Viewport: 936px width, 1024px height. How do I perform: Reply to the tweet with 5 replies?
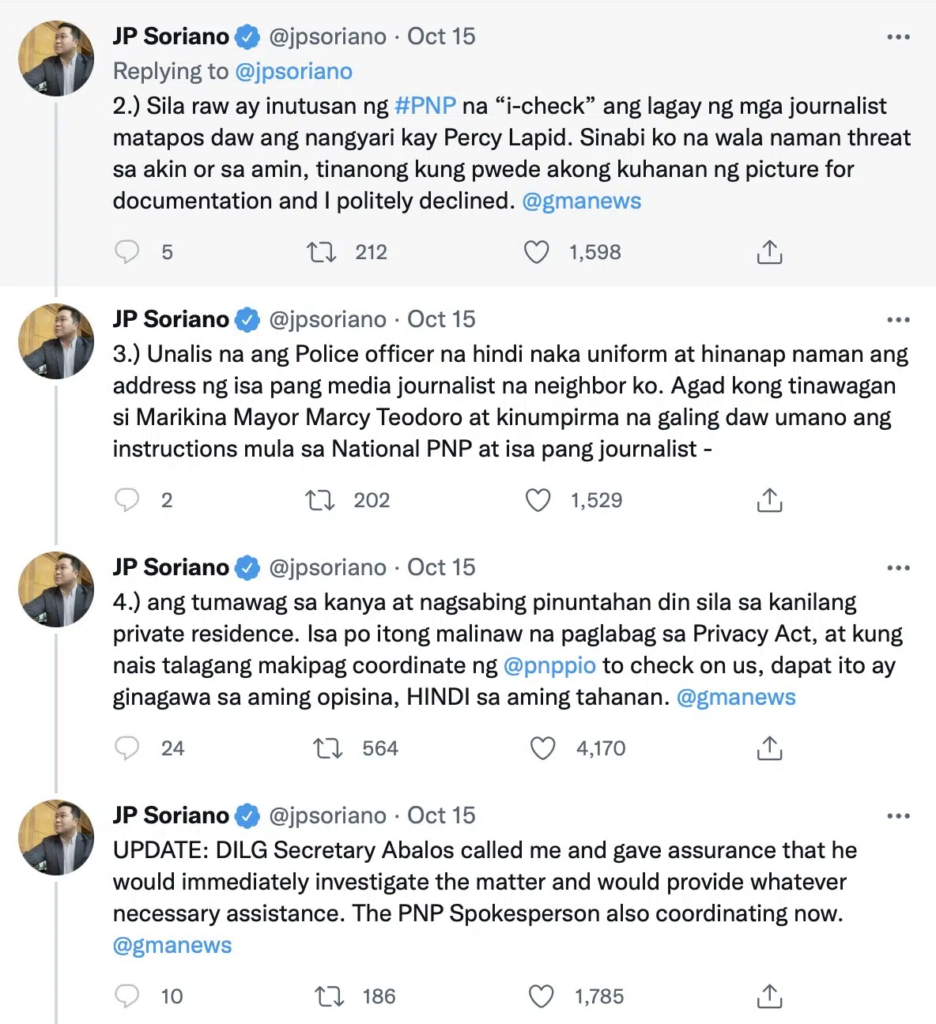(127, 253)
